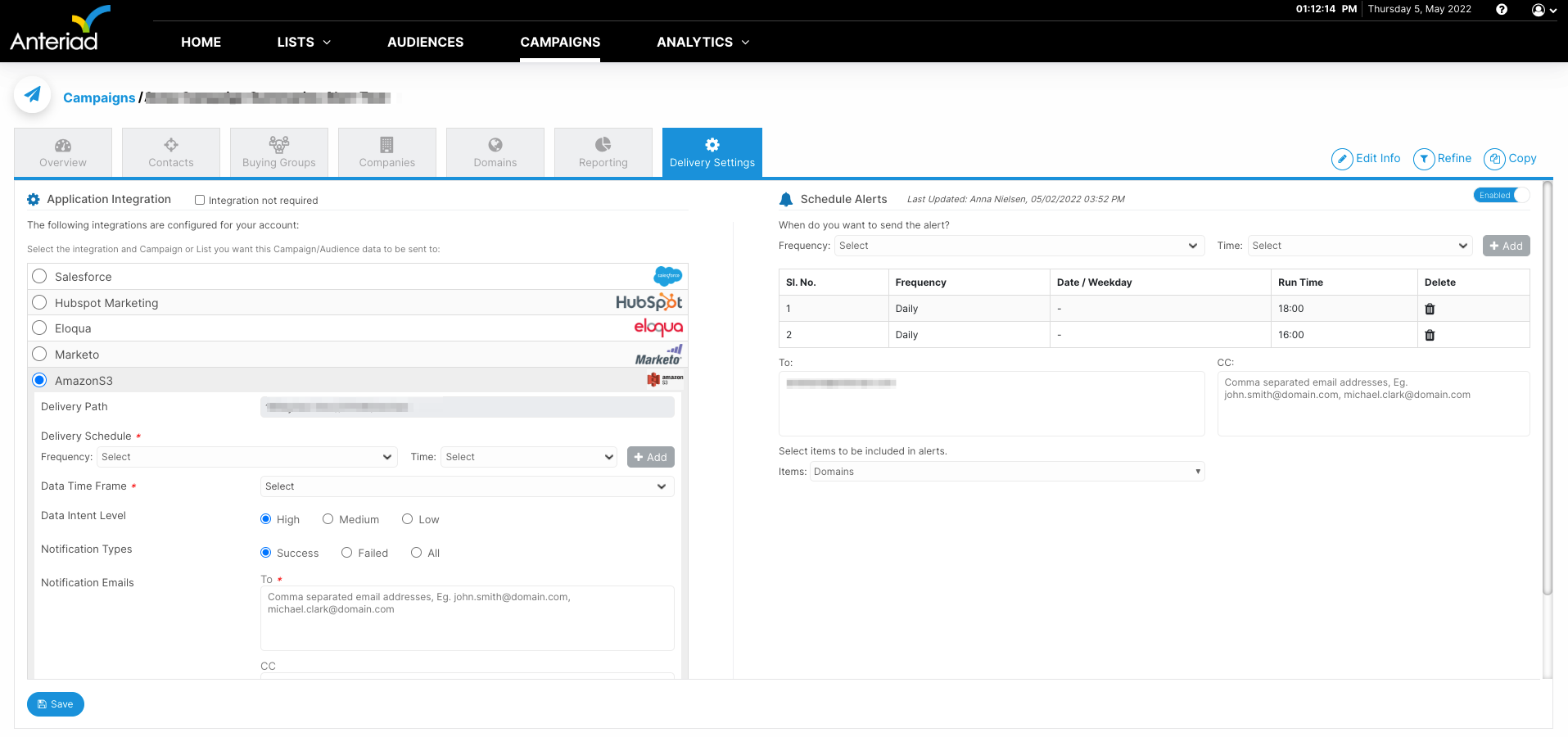1568x737 pixels.
Task: Click the Copy campaign icon
Action: click(x=1494, y=159)
